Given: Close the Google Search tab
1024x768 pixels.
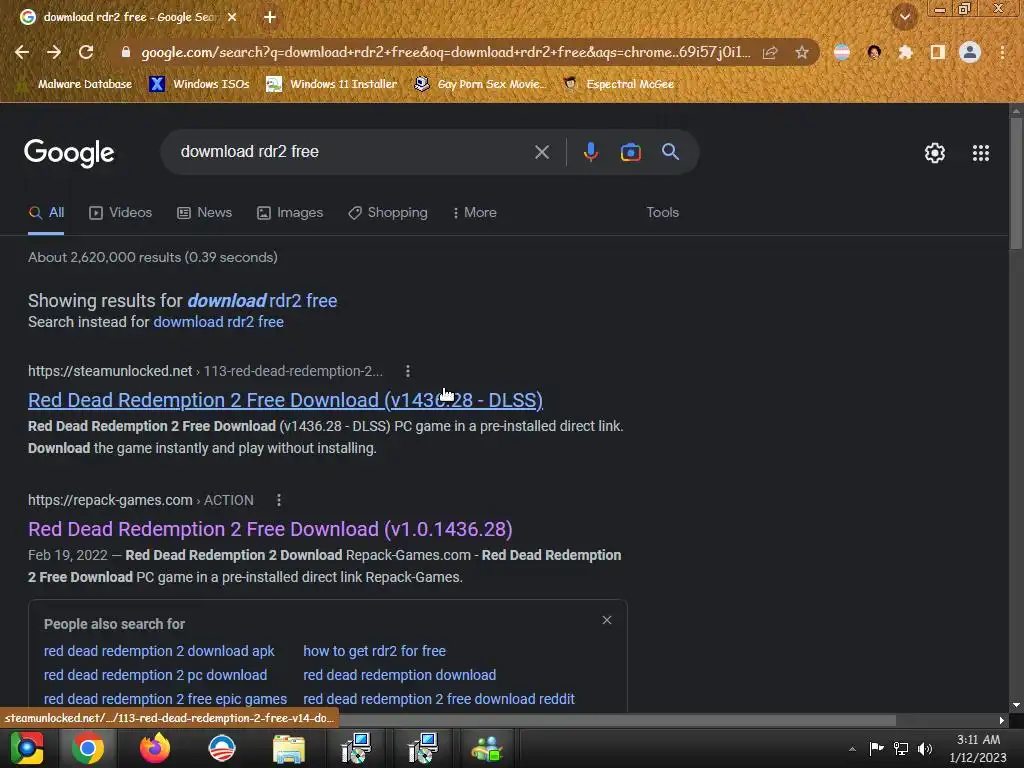Looking at the screenshot, I should pyautogui.click(x=232, y=18).
